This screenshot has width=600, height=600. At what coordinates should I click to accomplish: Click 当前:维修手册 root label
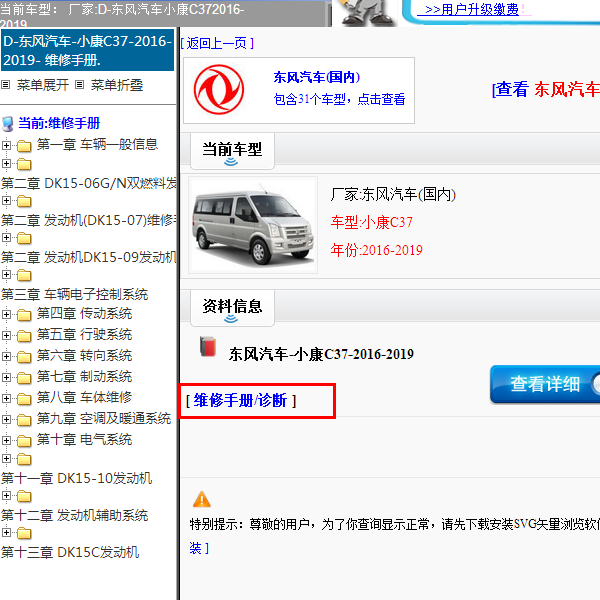click(59, 123)
